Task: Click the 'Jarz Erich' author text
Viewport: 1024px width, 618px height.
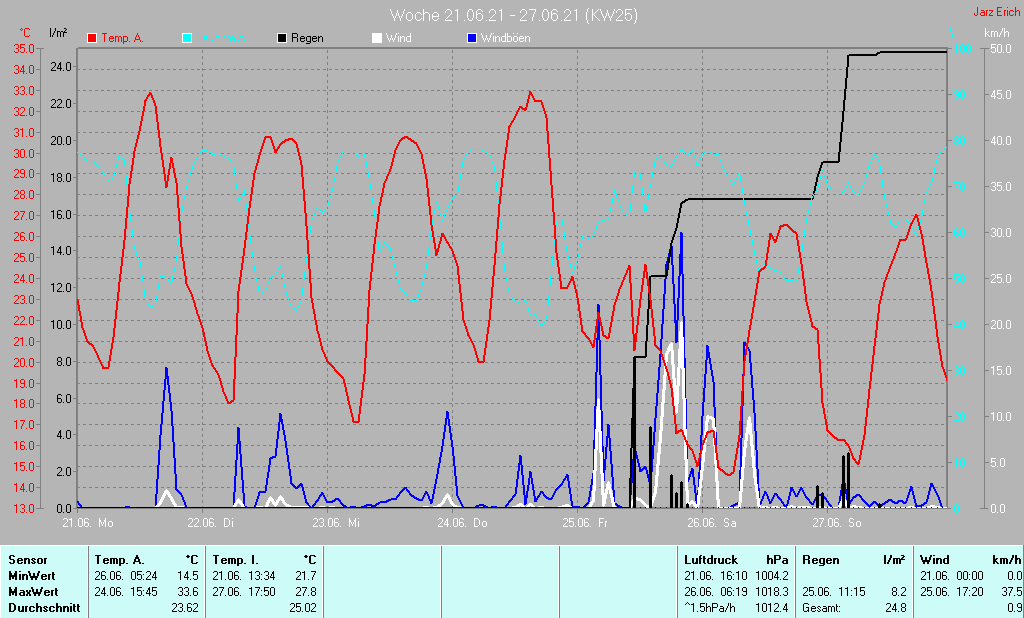Action: (997, 12)
